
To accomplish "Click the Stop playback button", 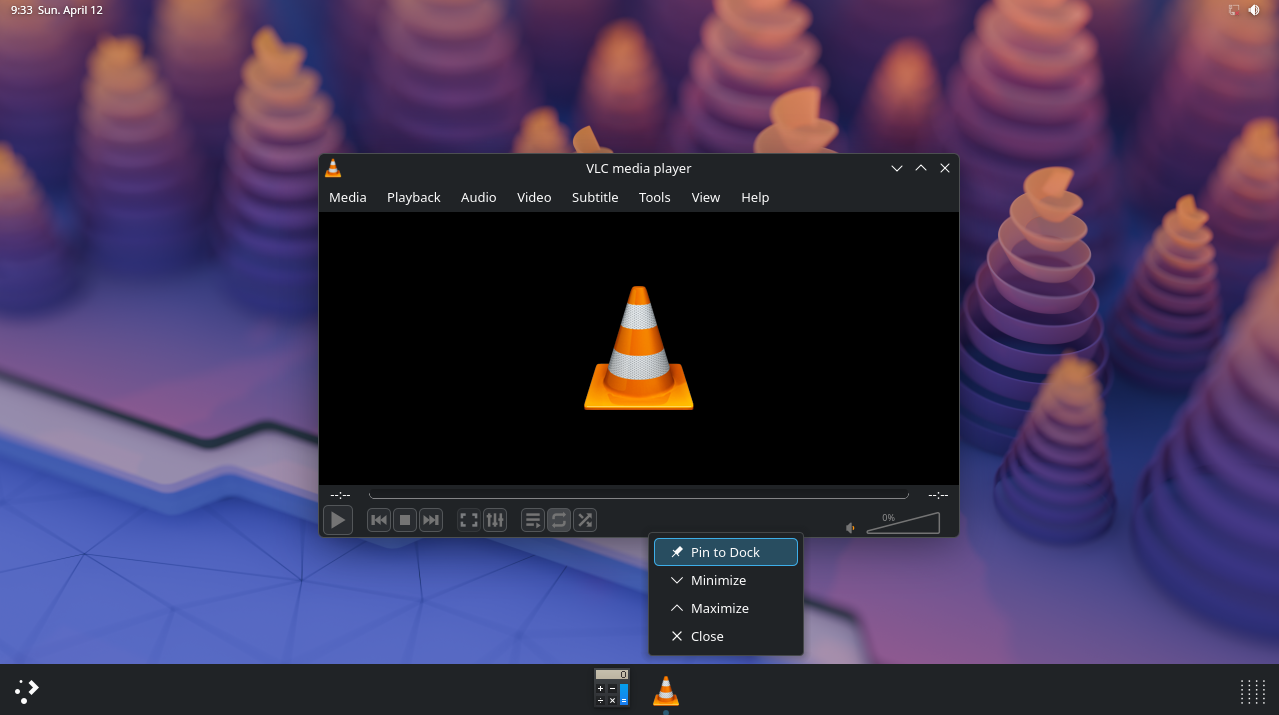I will click(x=405, y=520).
